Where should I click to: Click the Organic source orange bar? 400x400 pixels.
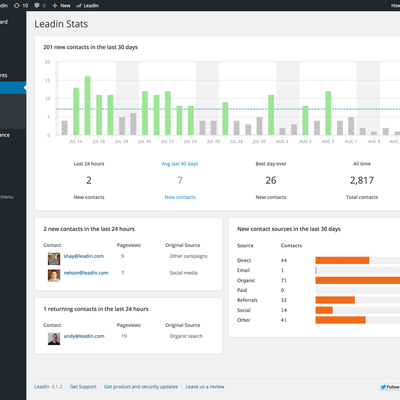pyautogui.click(x=358, y=280)
